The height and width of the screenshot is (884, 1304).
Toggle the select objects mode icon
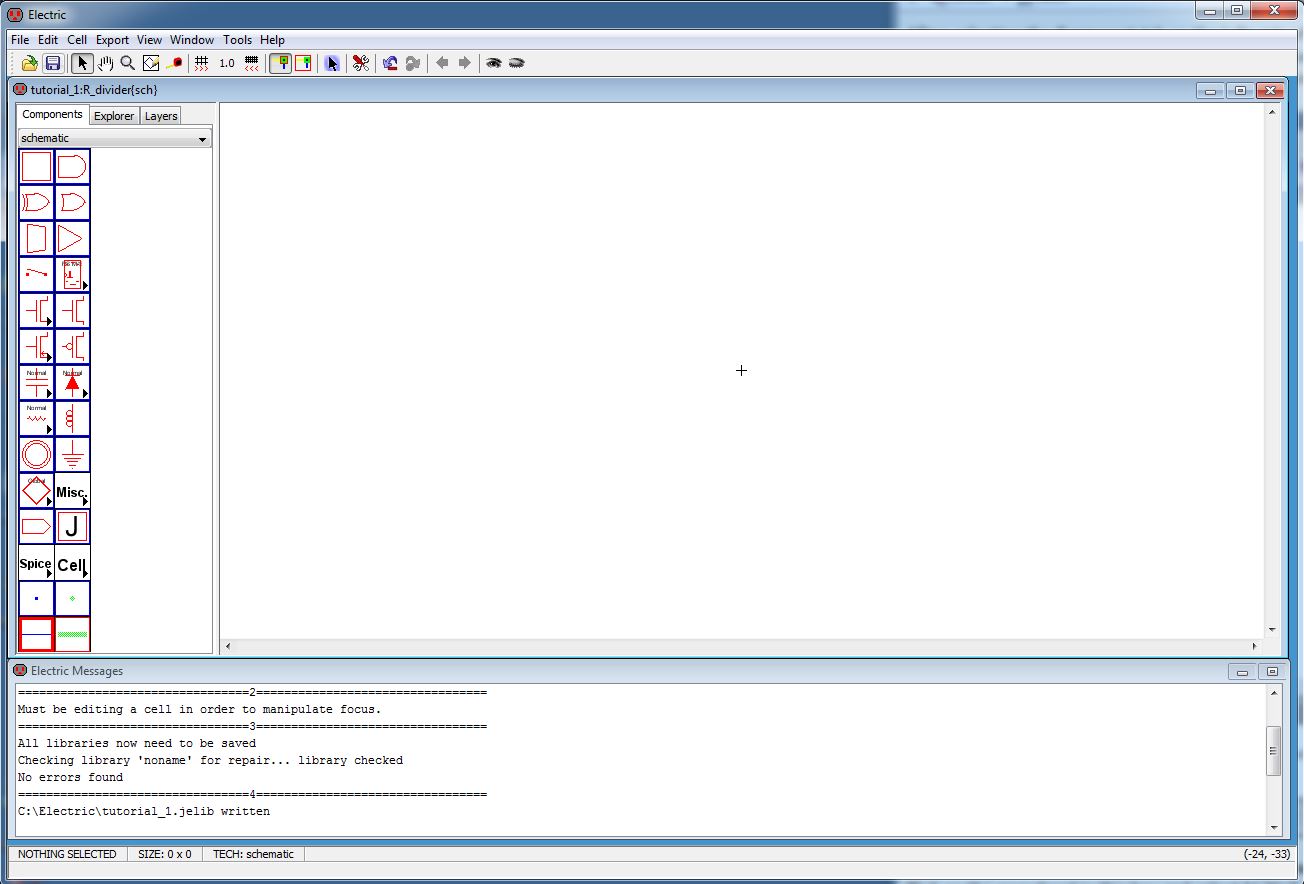281,63
